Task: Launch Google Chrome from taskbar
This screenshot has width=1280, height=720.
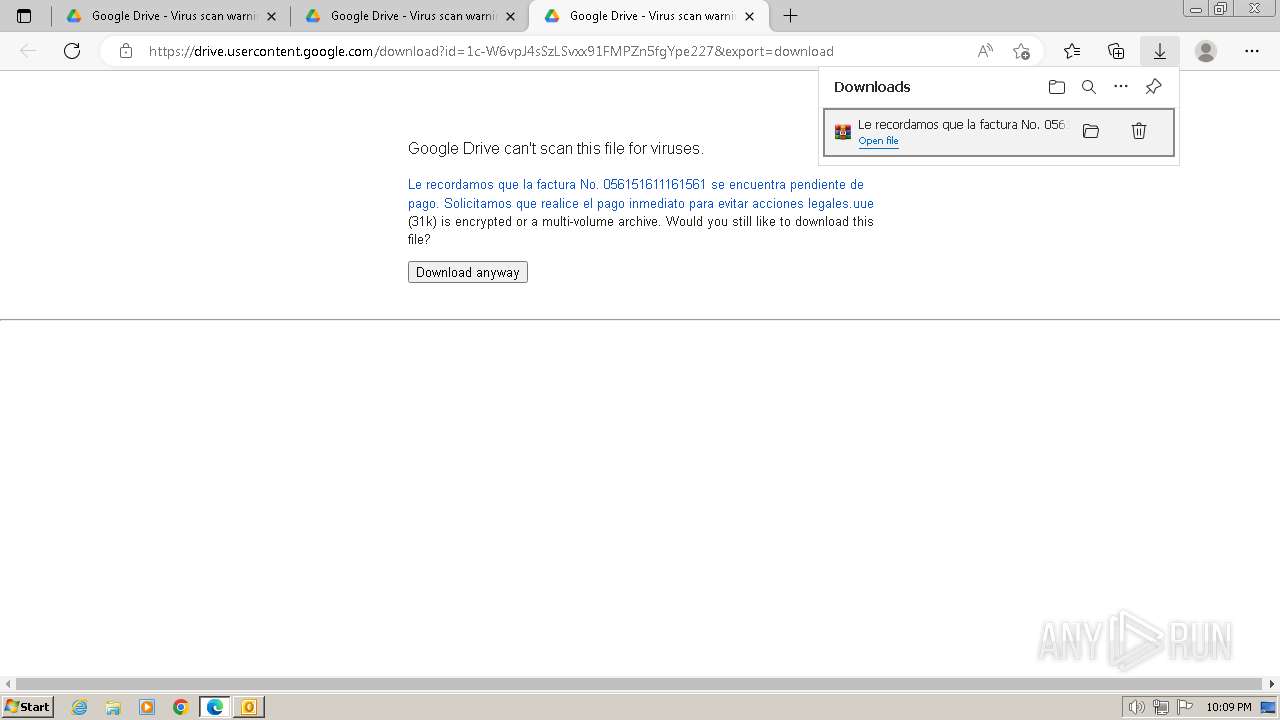Action: [181, 707]
